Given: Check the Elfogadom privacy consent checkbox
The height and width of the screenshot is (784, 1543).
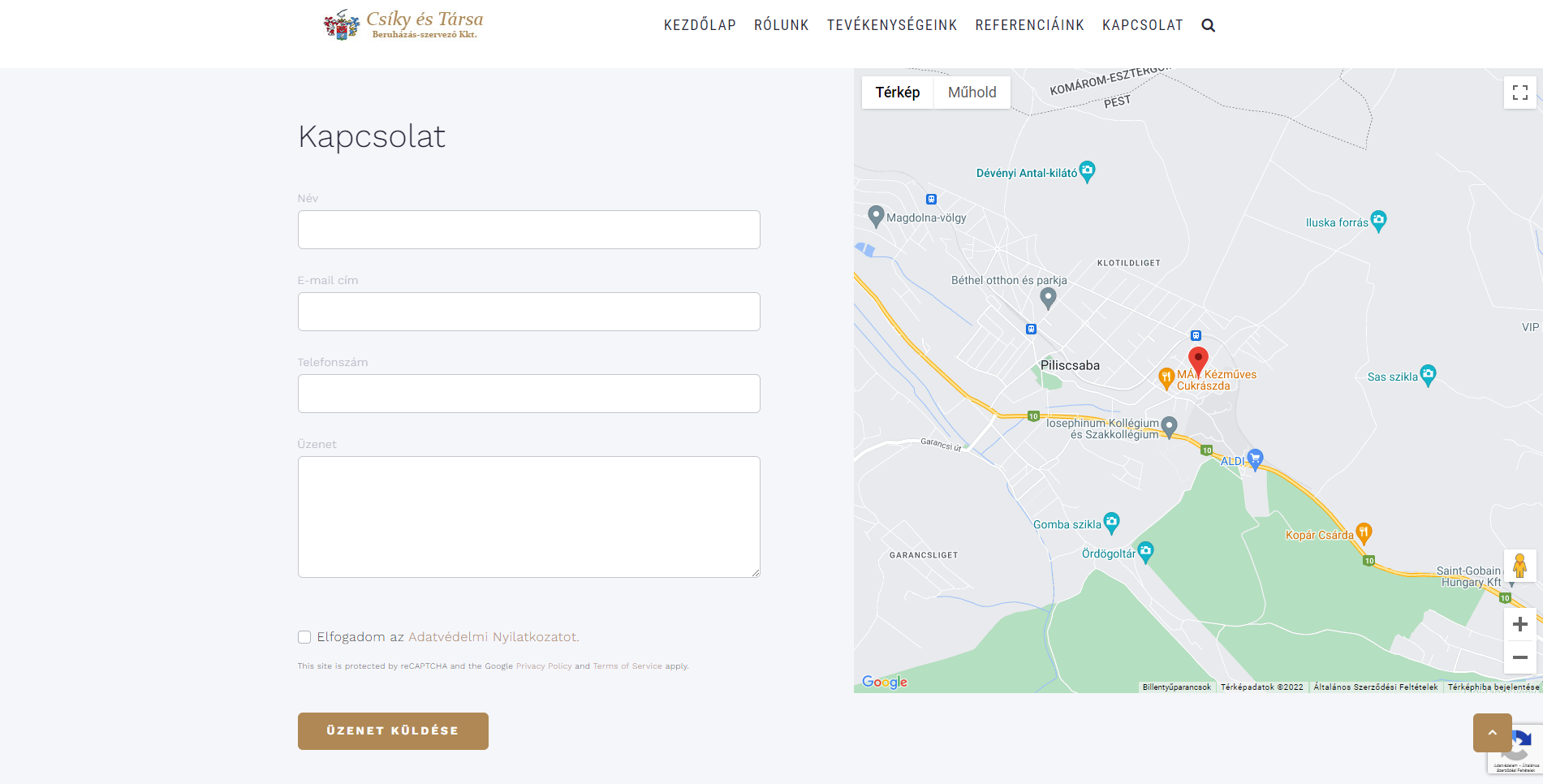Looking at the screenshot, I should pos(304,637).
